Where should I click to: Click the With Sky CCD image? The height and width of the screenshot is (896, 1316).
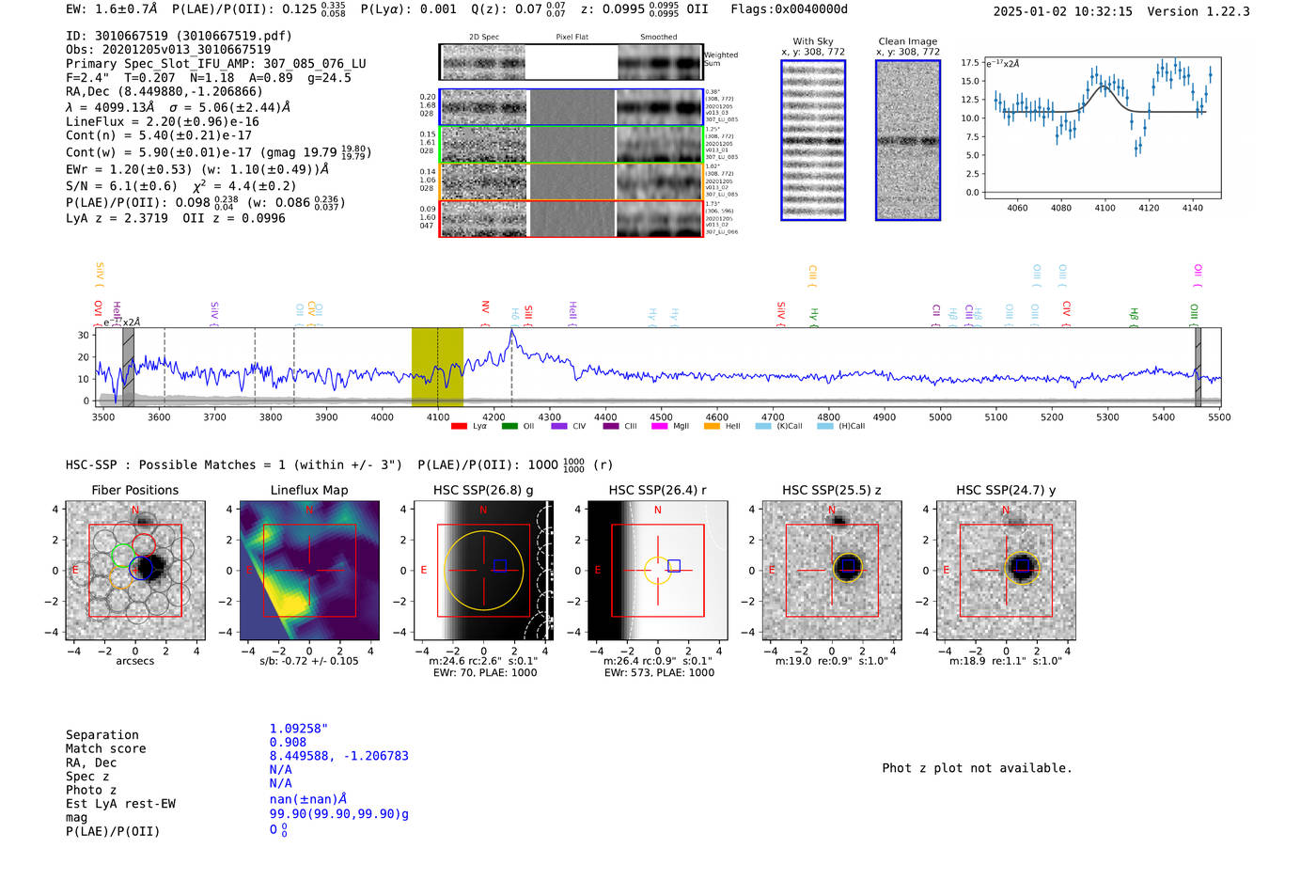click(x=813, y=140)
